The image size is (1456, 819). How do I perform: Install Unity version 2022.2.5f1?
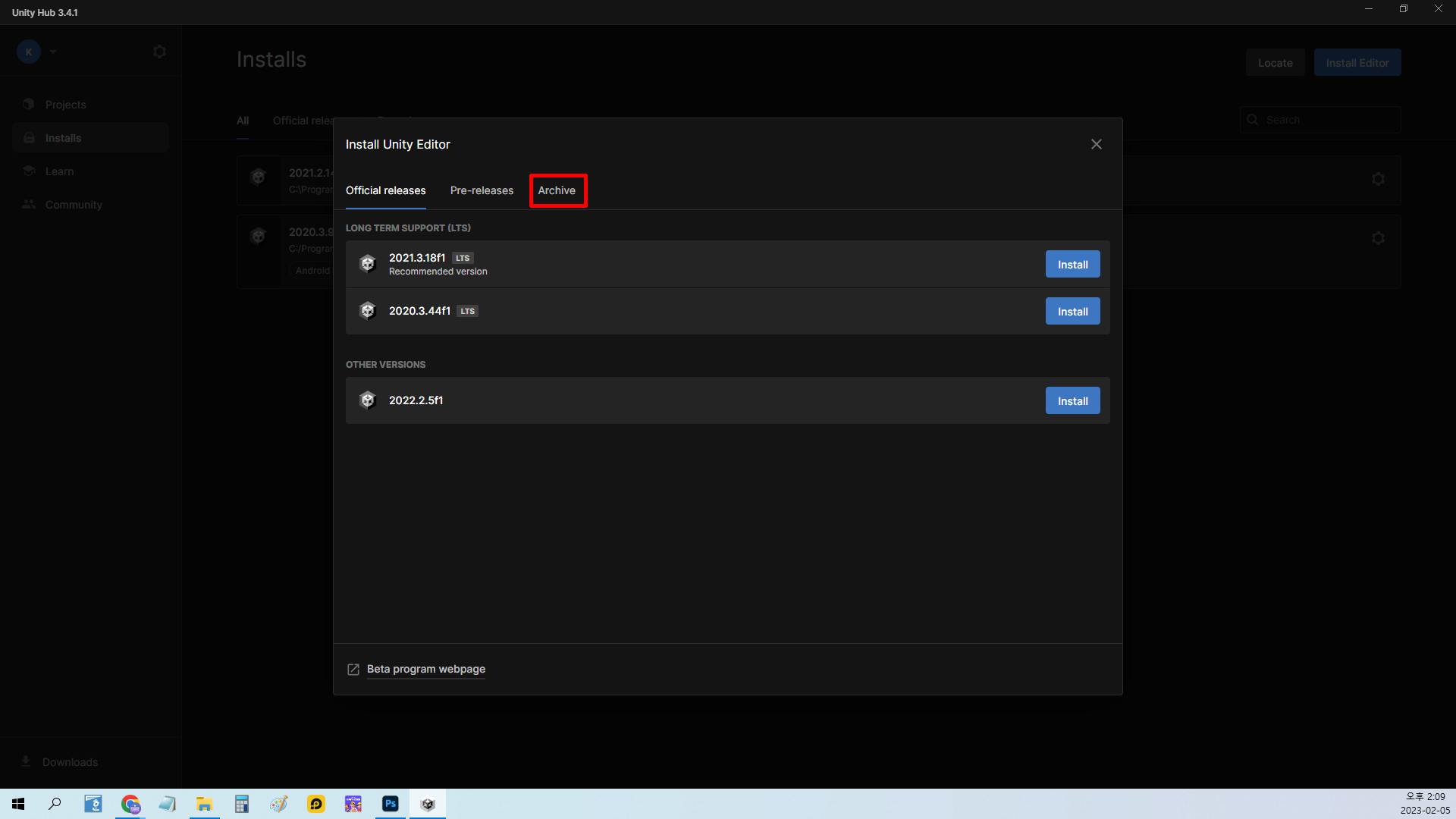[1072, 401]
